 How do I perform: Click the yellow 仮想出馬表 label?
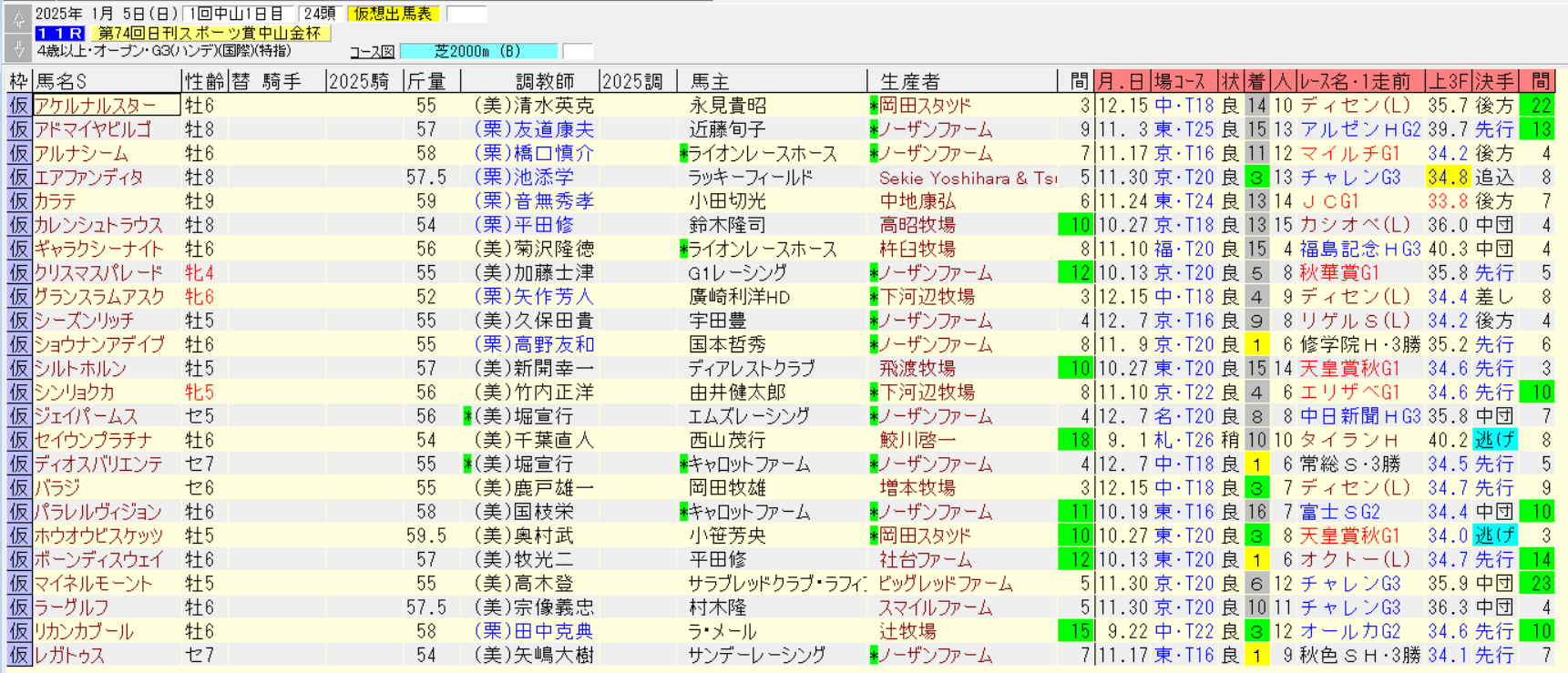click(394, 14)
